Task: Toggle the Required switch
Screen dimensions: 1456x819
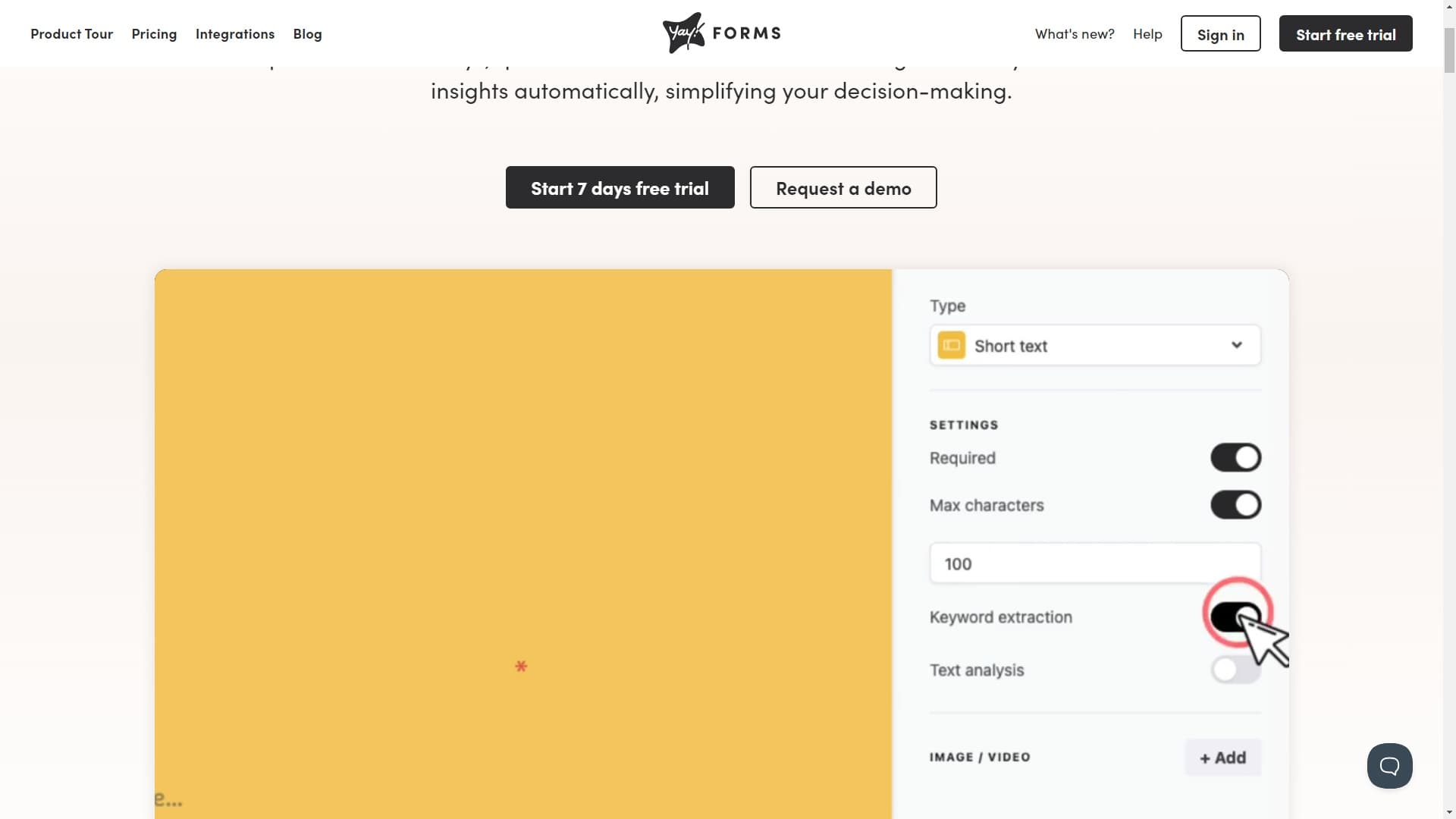Action: (x=1235, y=458)
